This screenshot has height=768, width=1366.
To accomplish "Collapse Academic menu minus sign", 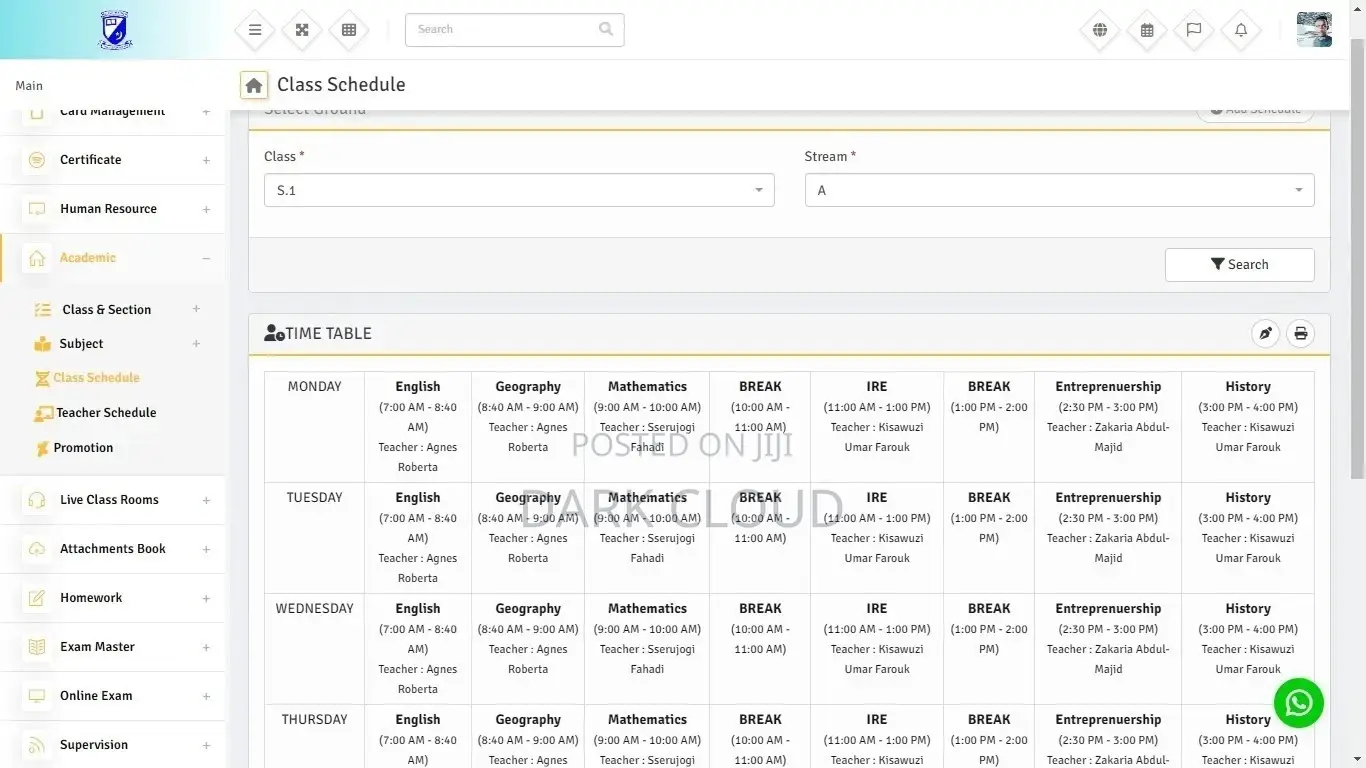I will [206, 258].
